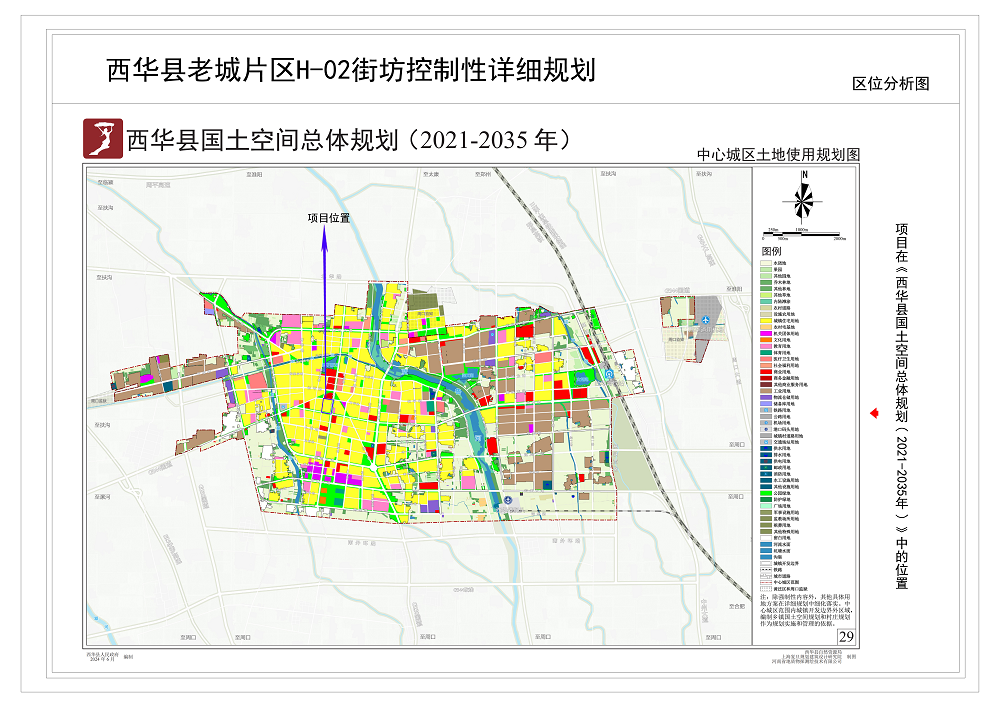Screen dimensions: 1000x707
Task: Click the bright green 公园绿地 legend swatch
Action: pyautogui.click(x=768, y=492)
